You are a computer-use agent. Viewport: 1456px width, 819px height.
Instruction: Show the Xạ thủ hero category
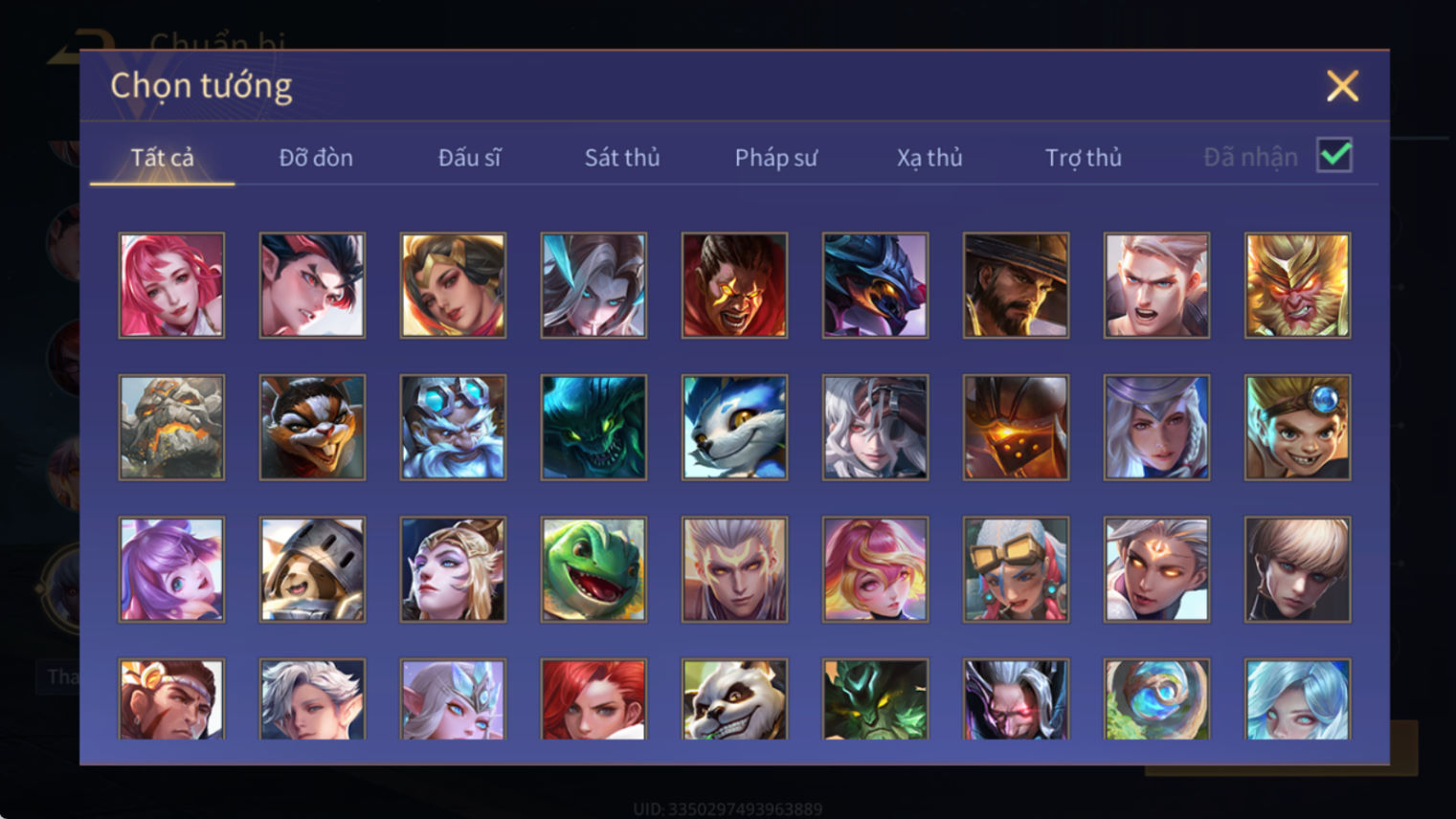(930, 158)
